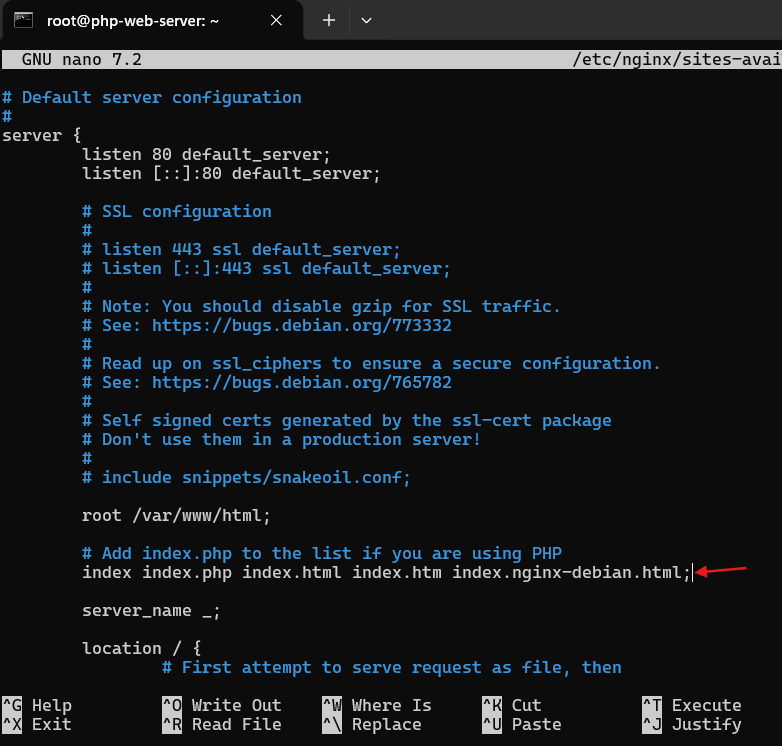Click the ^G Help shortcut

coord(37,705)
